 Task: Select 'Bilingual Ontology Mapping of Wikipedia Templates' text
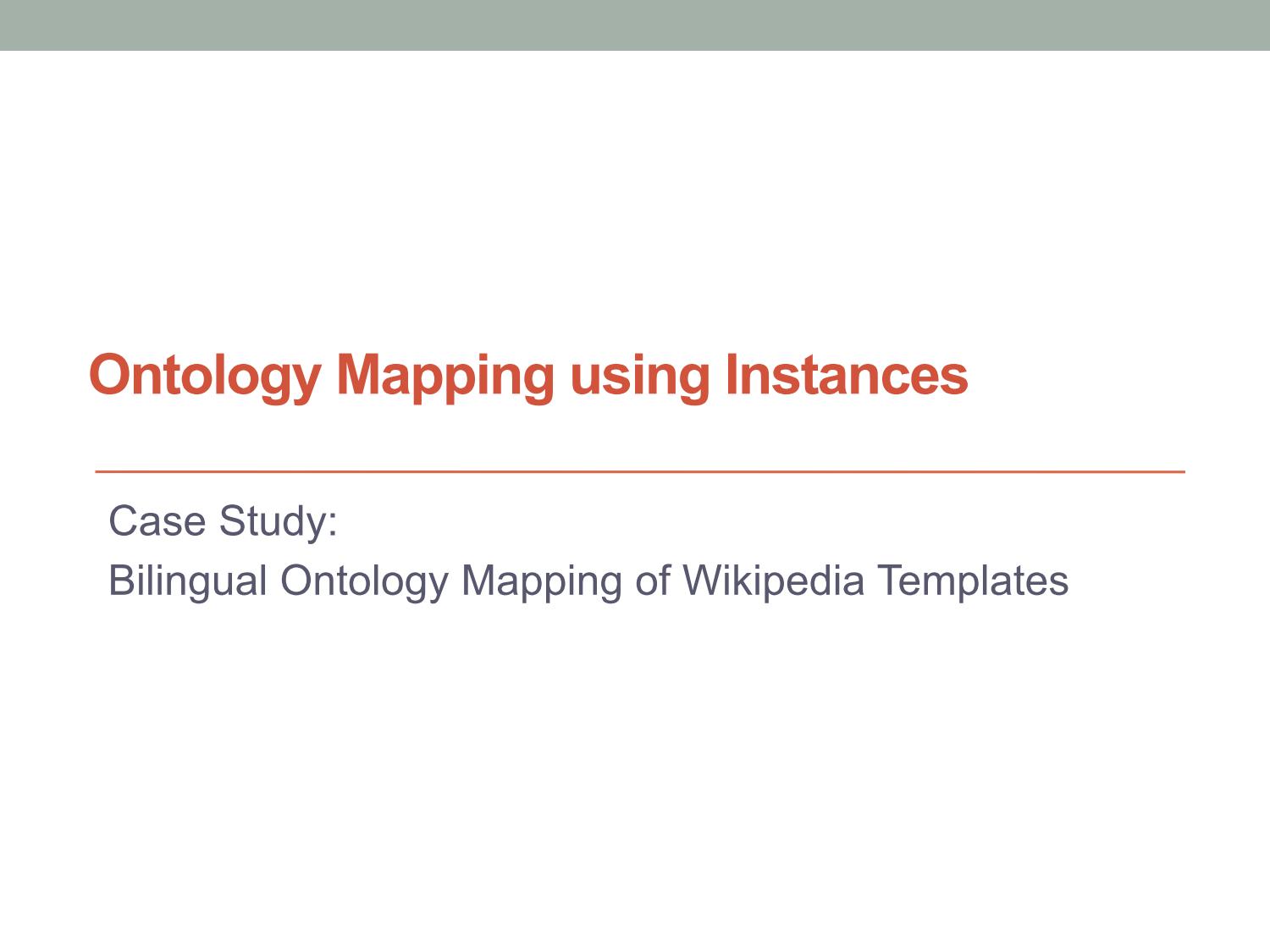(x=588, y=581)
